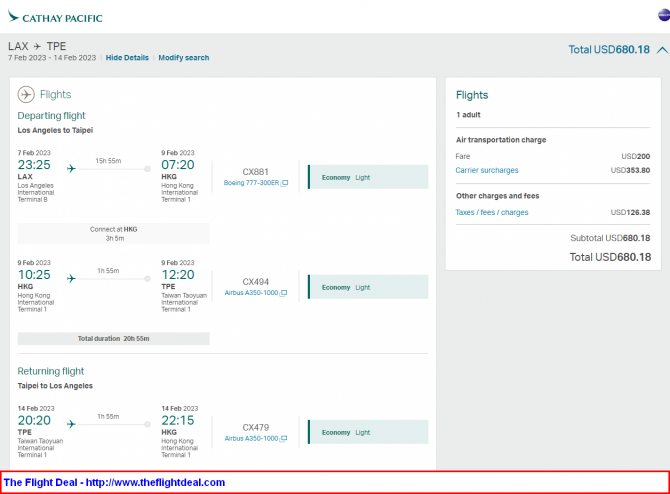This screenshot has width=670, height=494.
Task: Click the 23:25 LAX departure time
Action: click(34, 165)
